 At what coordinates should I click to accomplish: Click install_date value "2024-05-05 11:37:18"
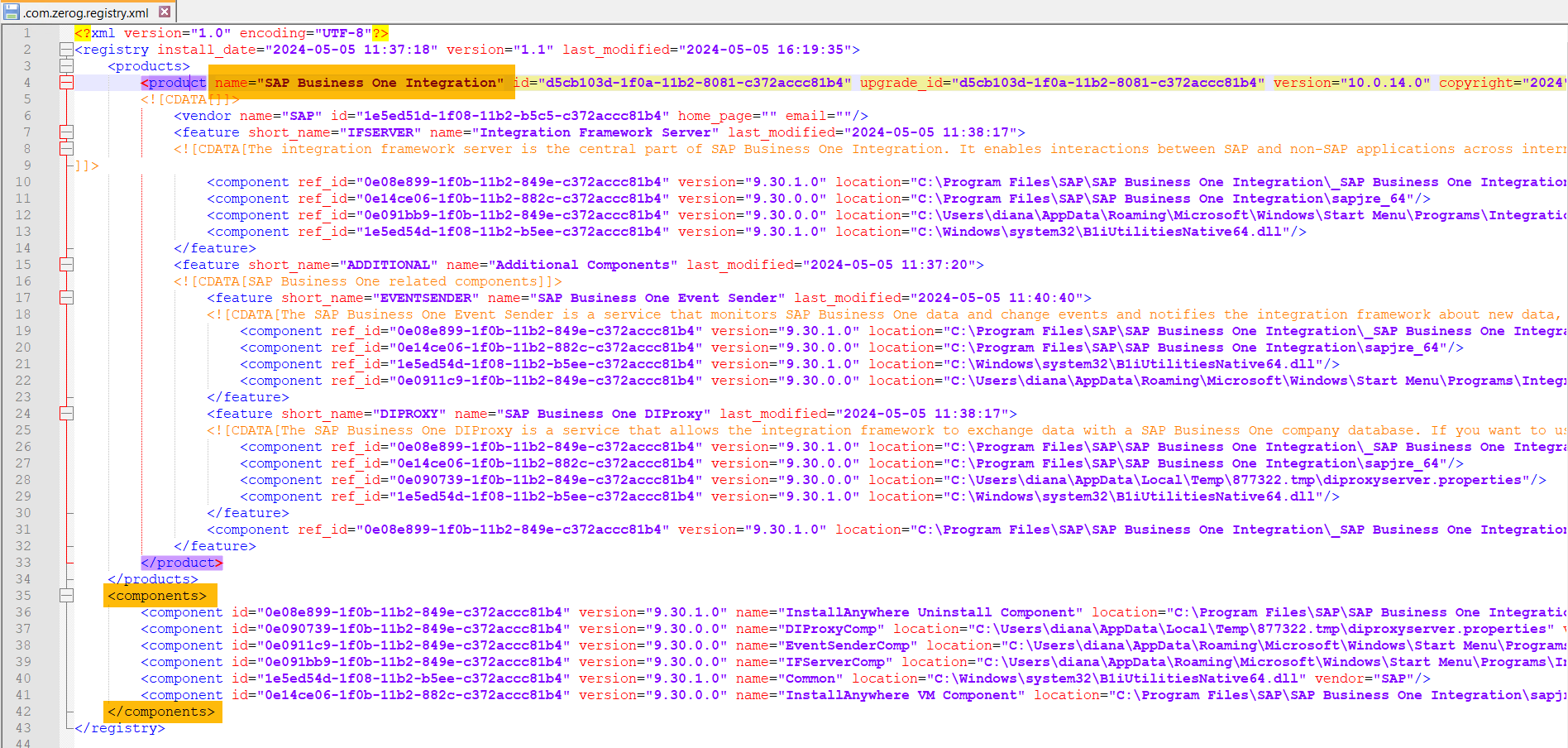351,50
